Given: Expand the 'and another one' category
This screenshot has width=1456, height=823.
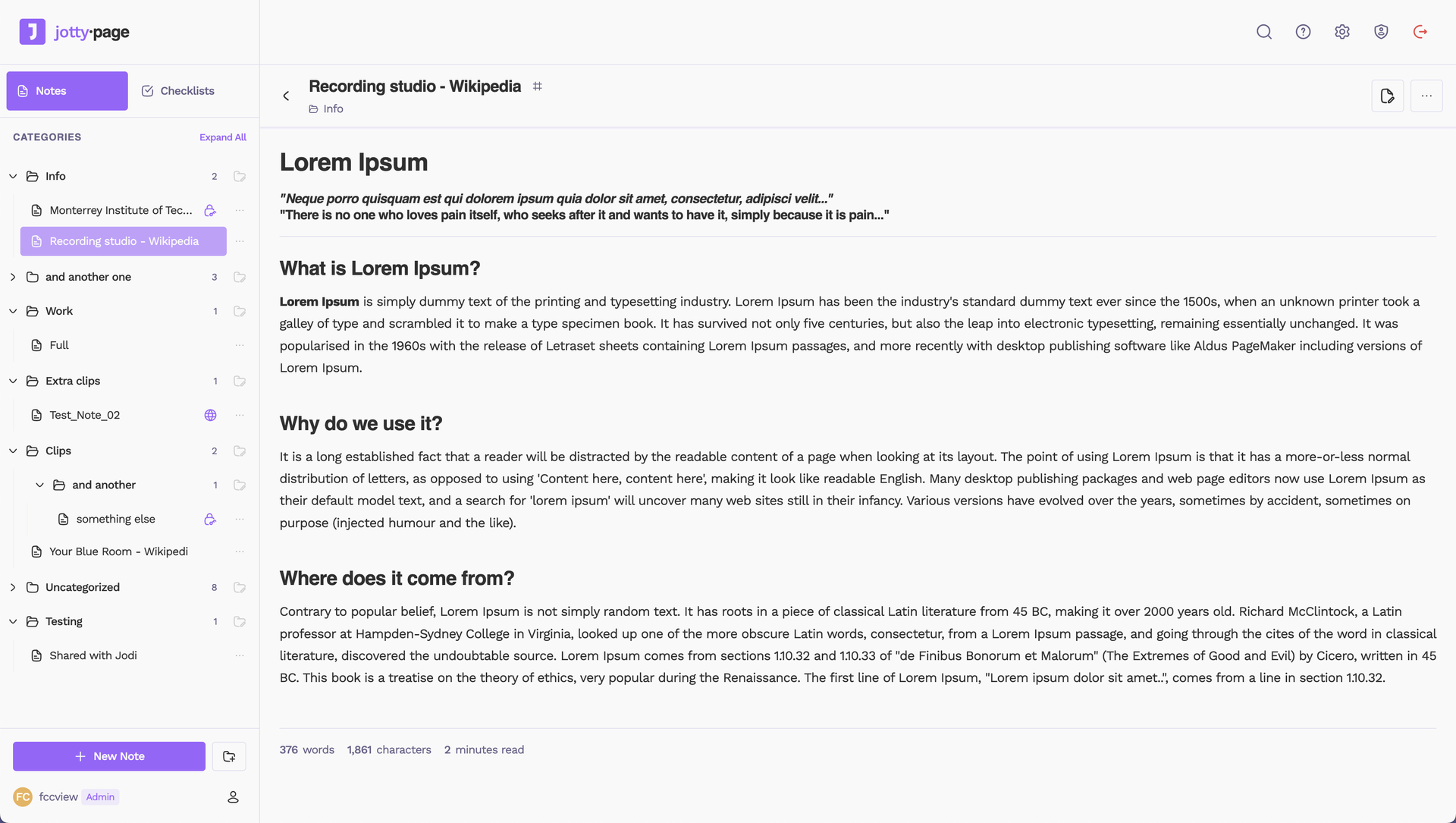Looking at the screenshot, I should pyautogui.click(x=13, y=277).
